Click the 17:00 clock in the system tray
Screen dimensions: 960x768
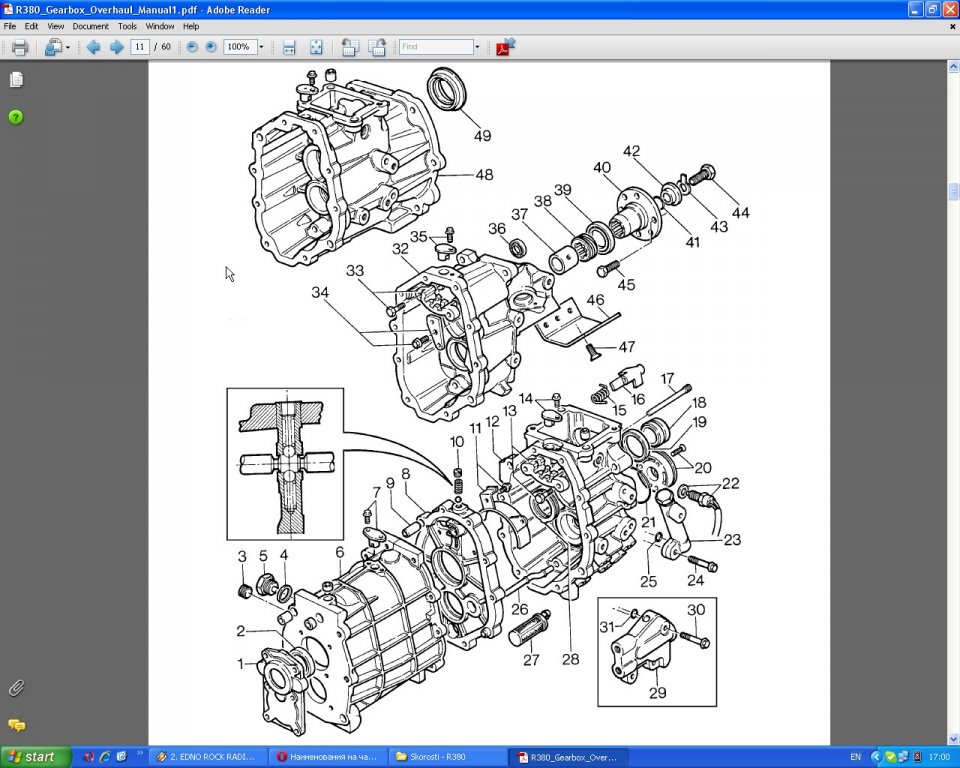click(x=939, y=757)
